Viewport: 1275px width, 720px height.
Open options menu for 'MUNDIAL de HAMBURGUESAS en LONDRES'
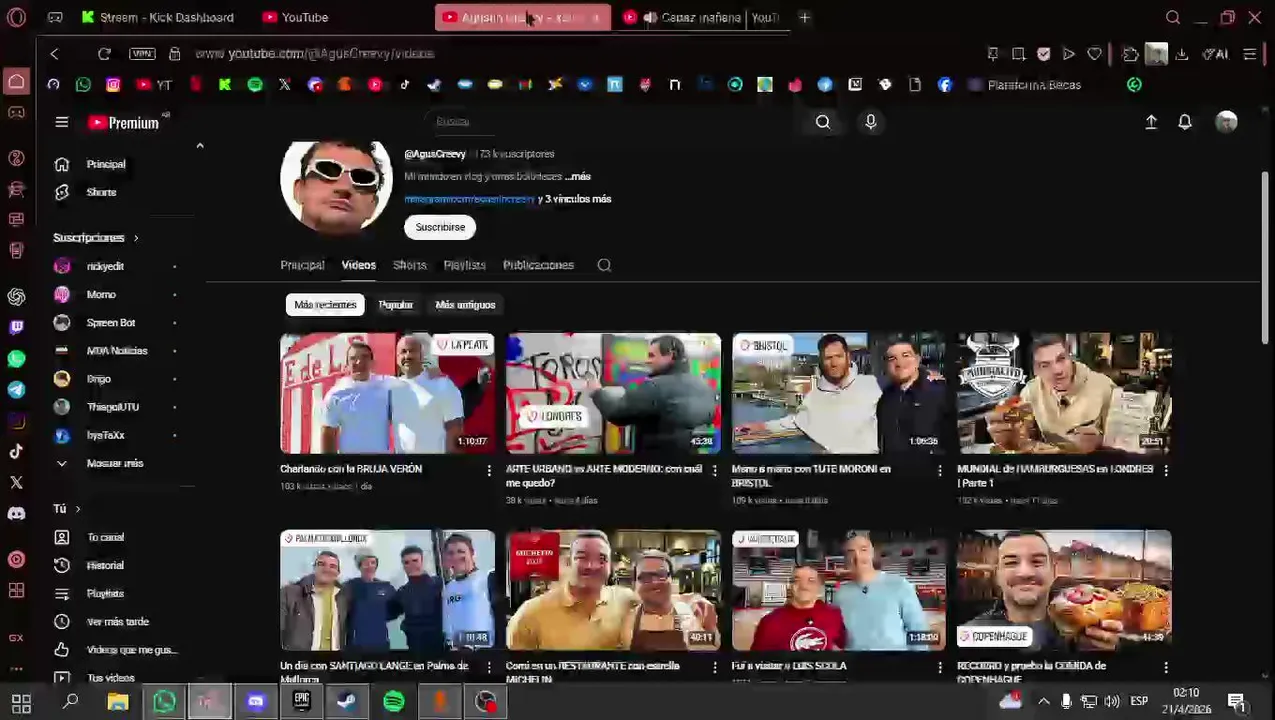(x=1165, y=470)
